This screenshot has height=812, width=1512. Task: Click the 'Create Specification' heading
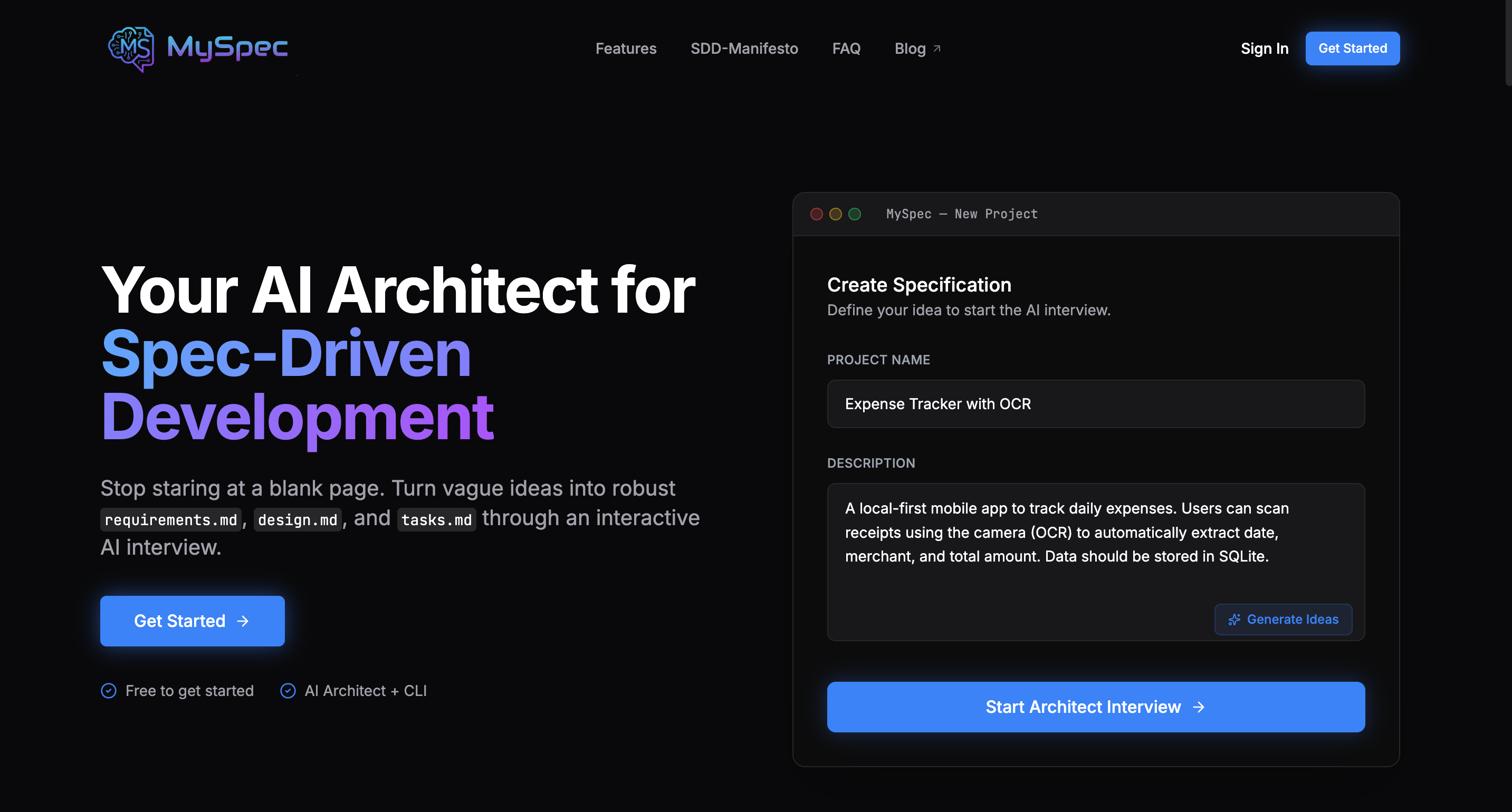[x=918, y=285]
